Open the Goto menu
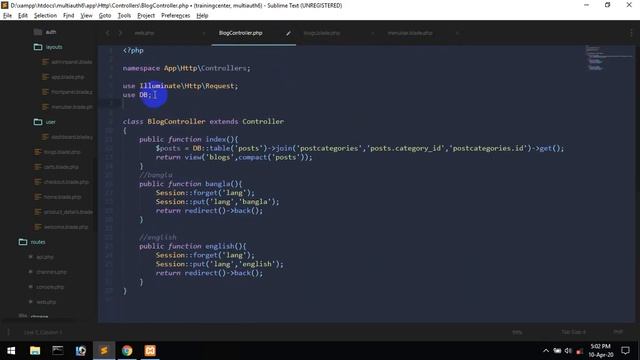The image size is (640, 360). pyautogui.click(x=105, y=16)
